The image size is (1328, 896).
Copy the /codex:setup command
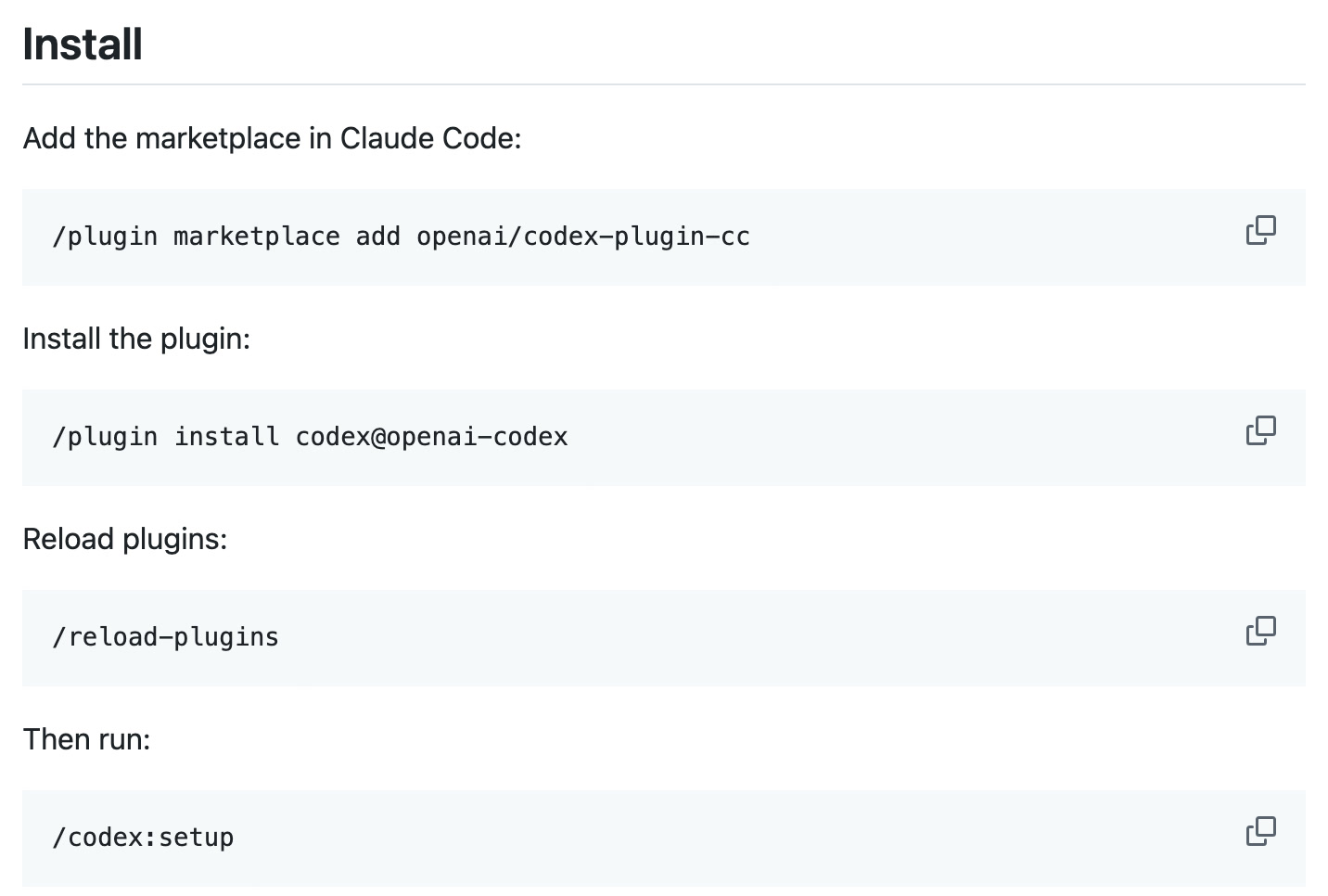pyautogui.click(x=1260, y=831)
